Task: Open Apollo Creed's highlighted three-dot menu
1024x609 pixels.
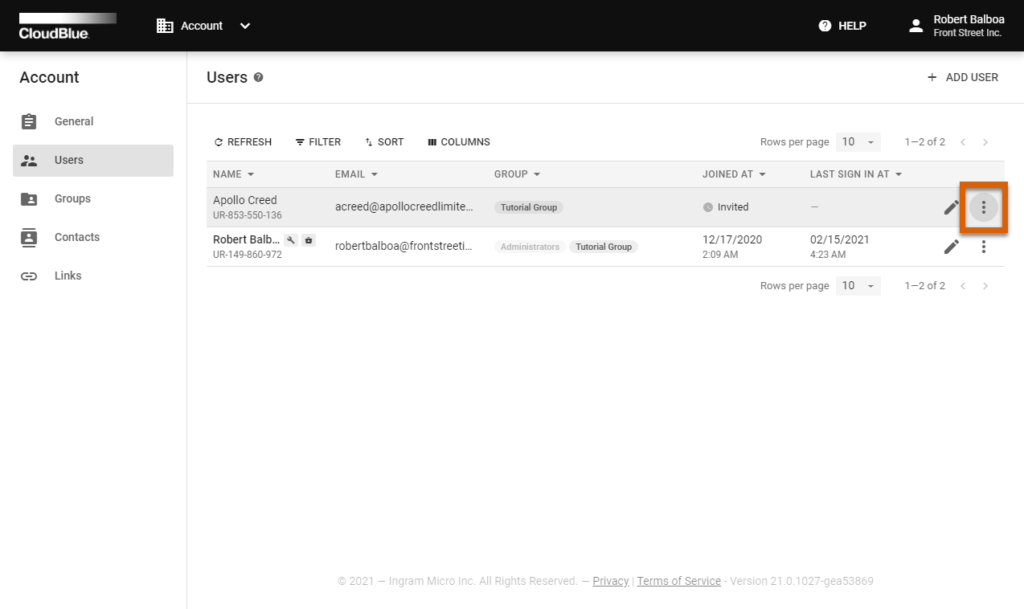Action: 983,206
